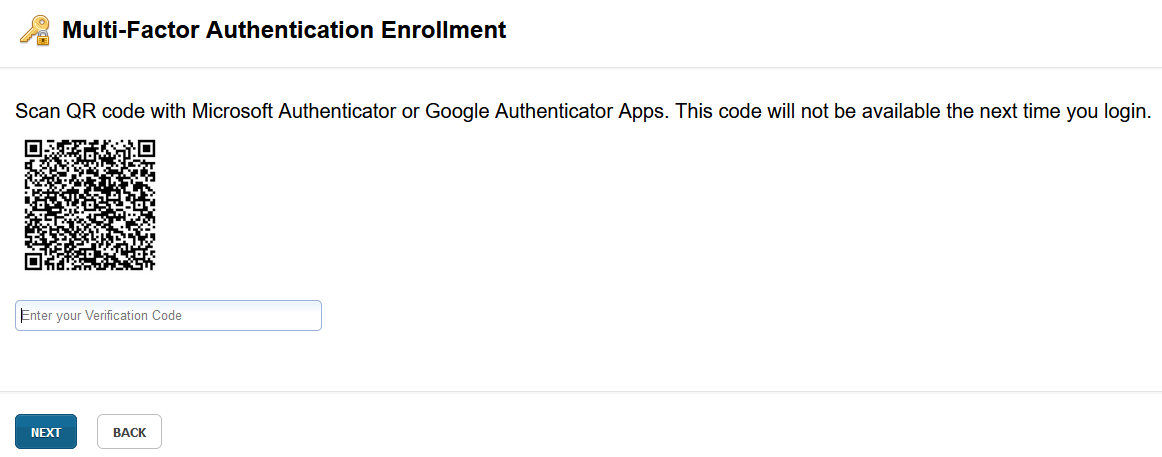
Task: Click the blue NEXT button
Action: click(x=46, y=432)
